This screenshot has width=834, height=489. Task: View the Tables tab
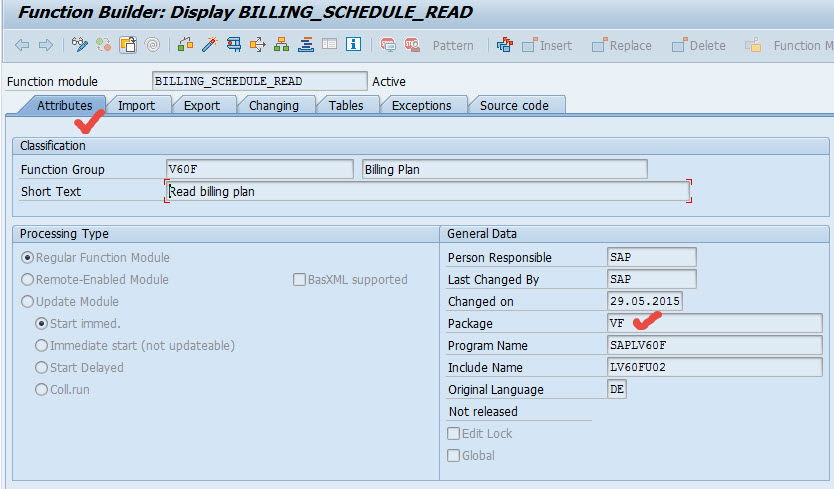point(346,105)
